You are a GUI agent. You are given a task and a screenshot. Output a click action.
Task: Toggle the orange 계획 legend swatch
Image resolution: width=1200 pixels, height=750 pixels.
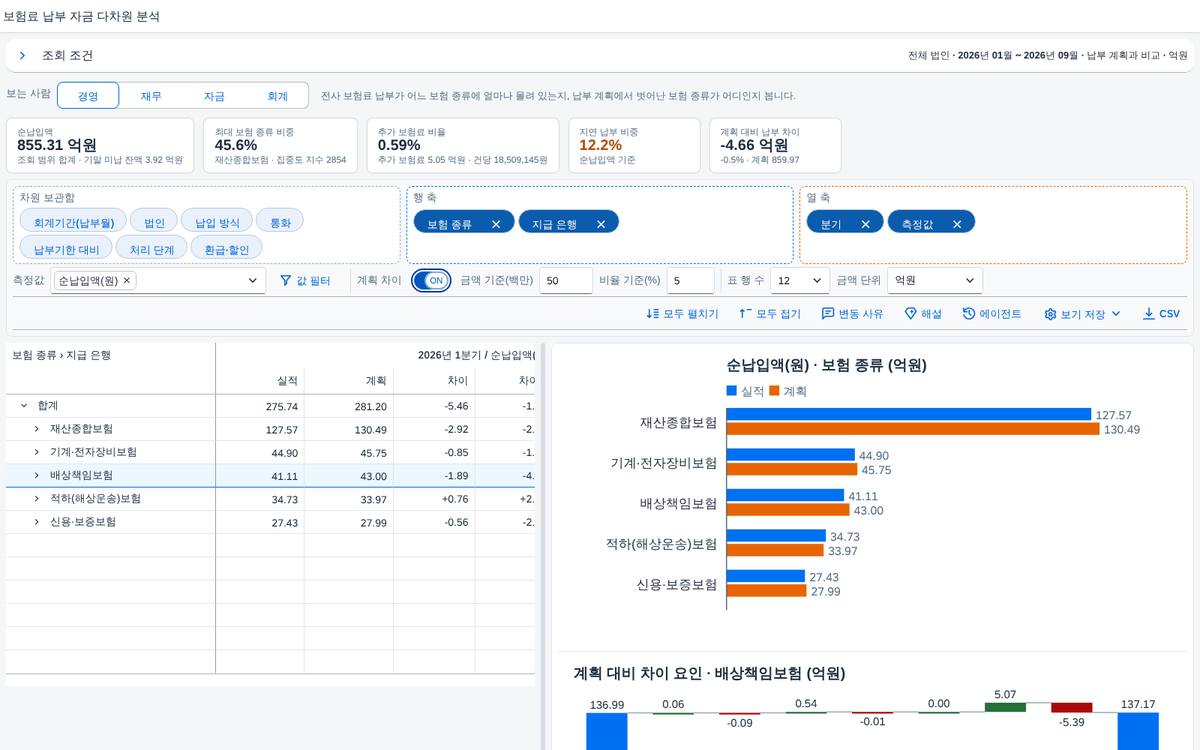pyautogui.click(x=774, y=391)
